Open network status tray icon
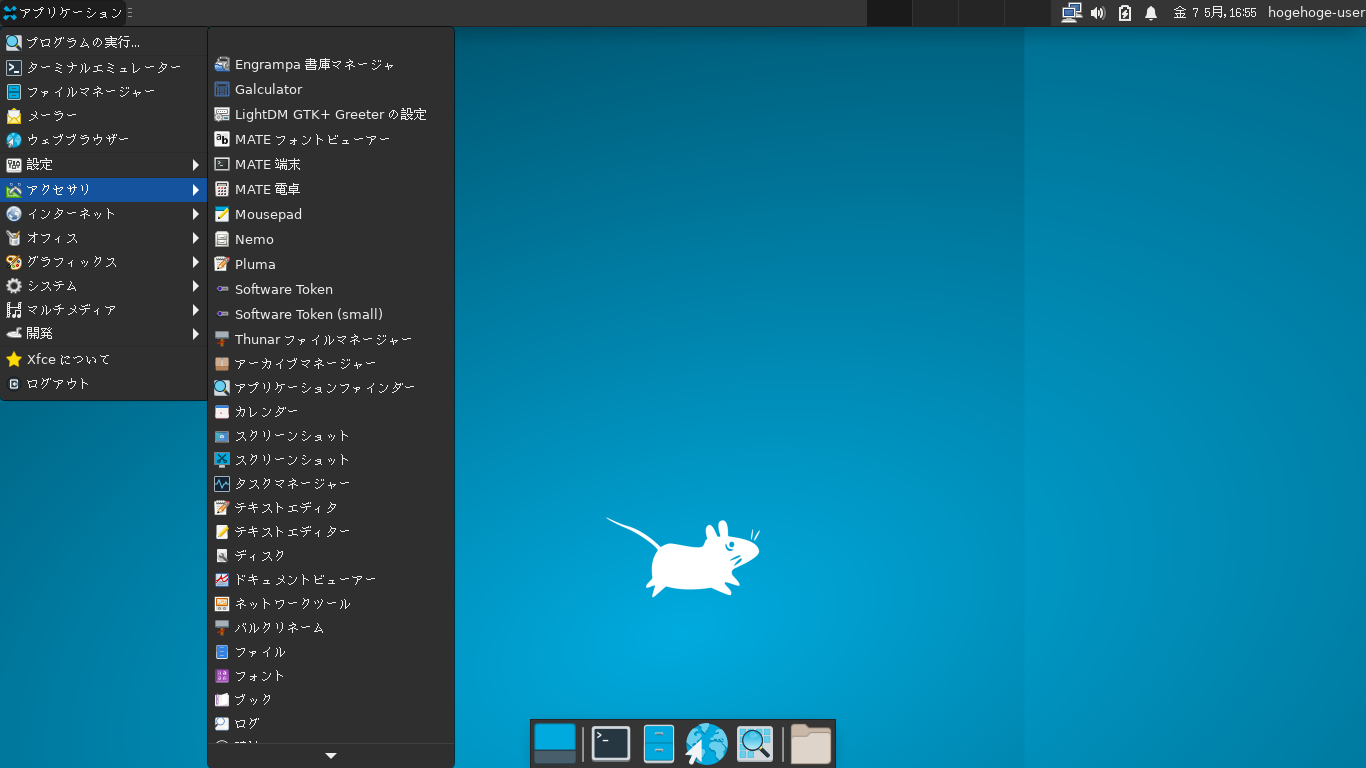 pos(1072,13)
